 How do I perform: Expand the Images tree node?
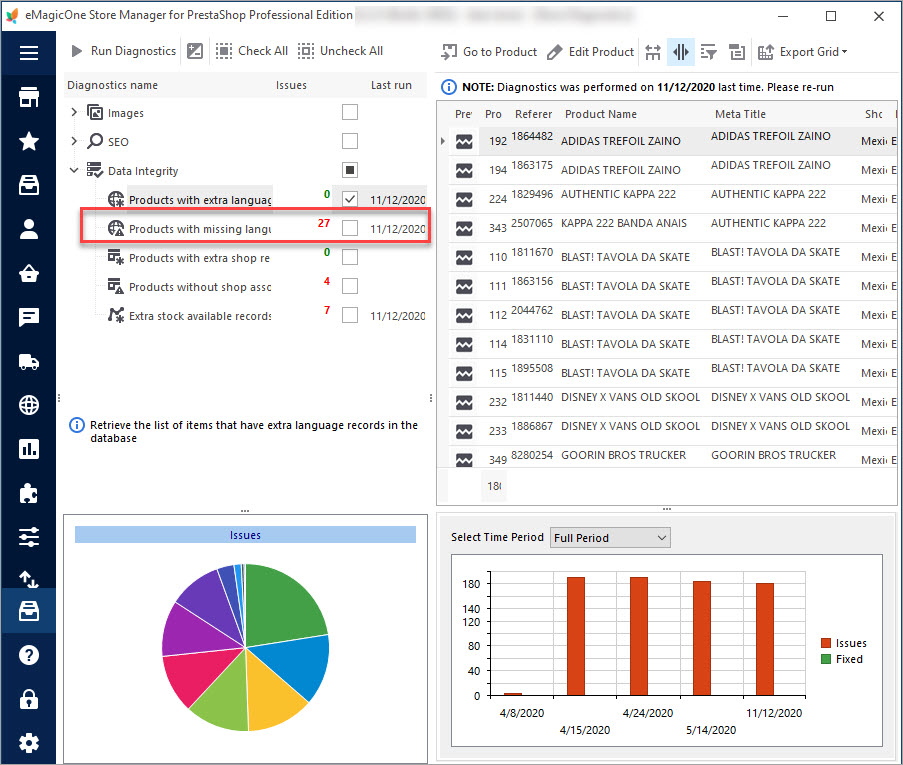74,112
